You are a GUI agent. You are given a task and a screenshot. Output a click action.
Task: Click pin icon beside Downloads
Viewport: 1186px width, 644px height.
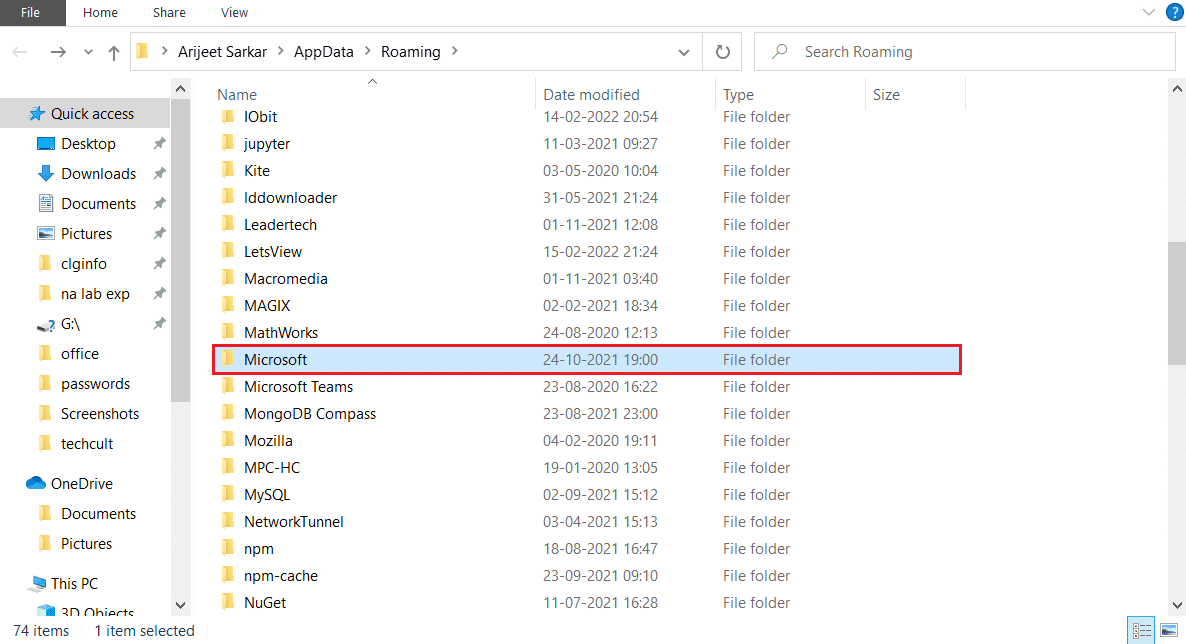coord(159,173)
